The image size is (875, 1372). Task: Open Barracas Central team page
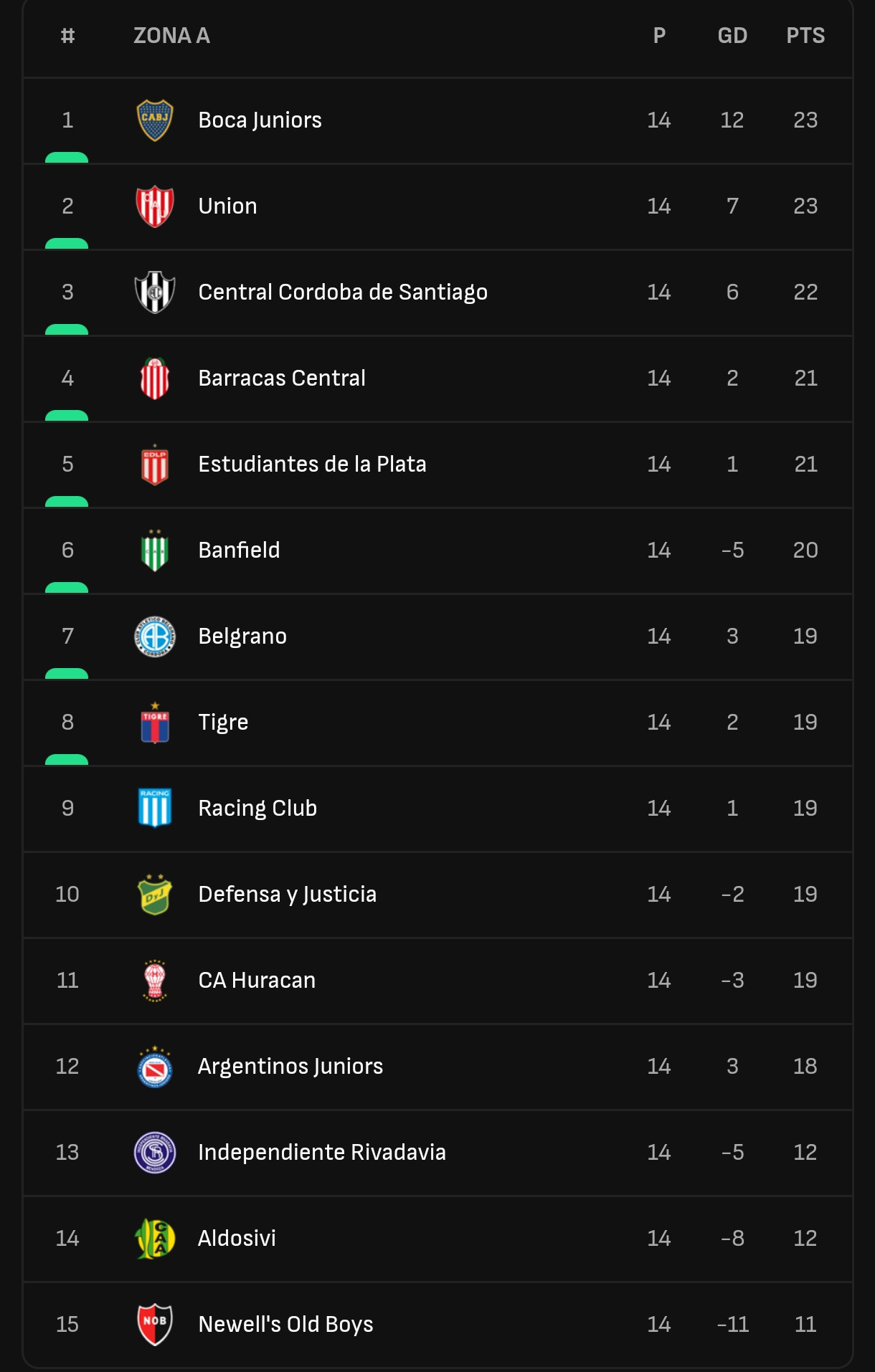click(282, 378)
